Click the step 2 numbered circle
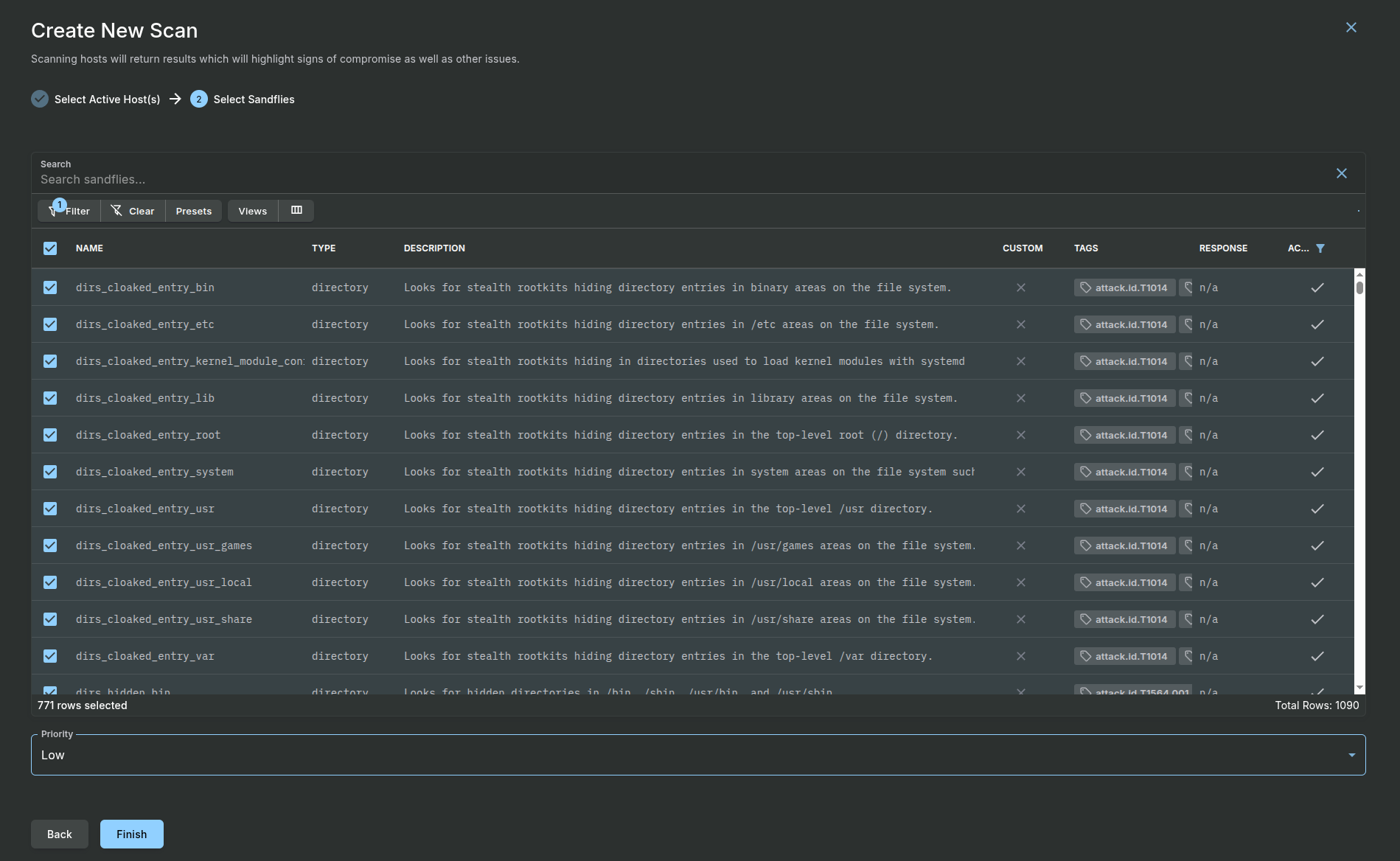Image resolution: width=1400 pixels, height=861 pixels. click(x=198, y=99)
